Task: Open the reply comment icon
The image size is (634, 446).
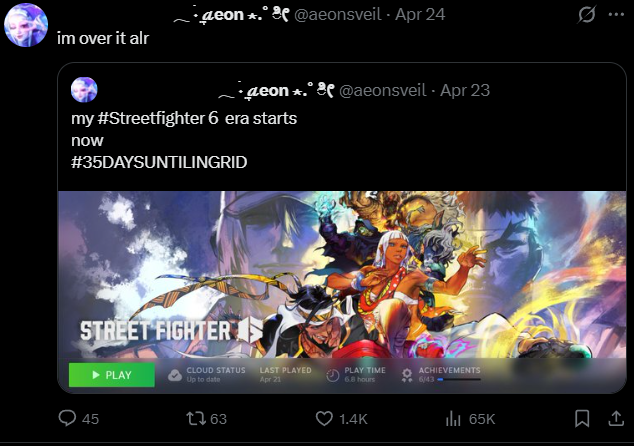Action: click(x=67, y=419)
